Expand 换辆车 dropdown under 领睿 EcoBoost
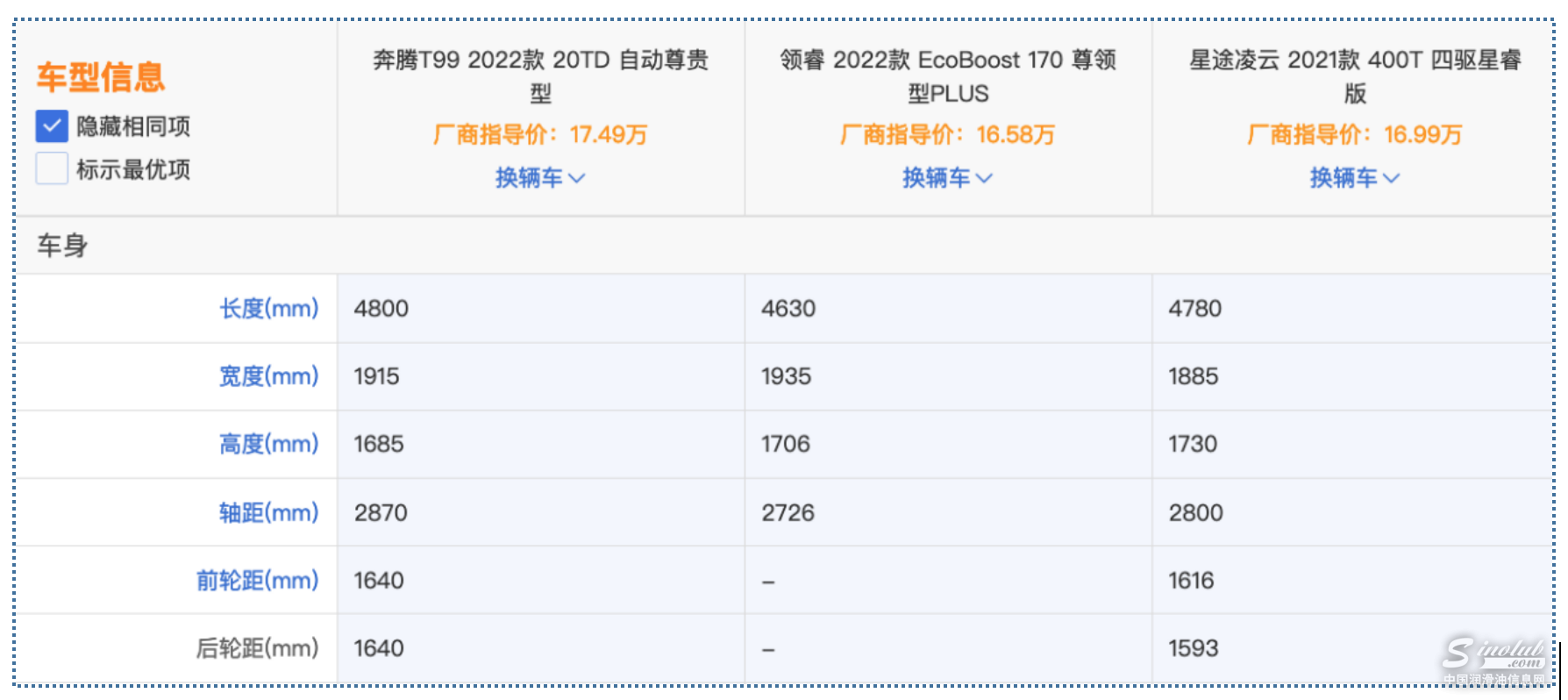The width and height of the screenshot is (1568, 700). (947, 178)
